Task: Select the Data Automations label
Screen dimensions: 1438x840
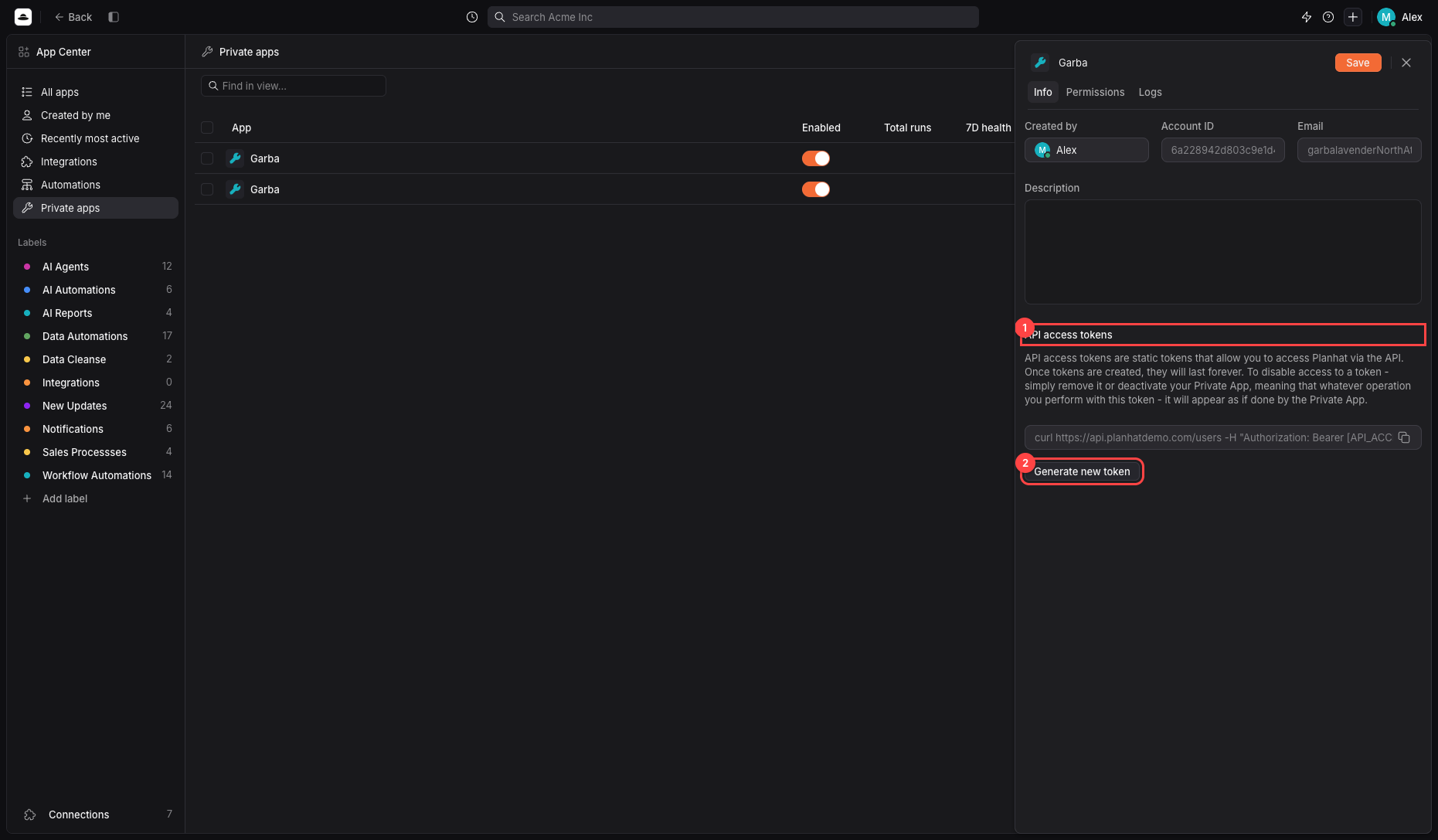Action: [x=96, y=336]
